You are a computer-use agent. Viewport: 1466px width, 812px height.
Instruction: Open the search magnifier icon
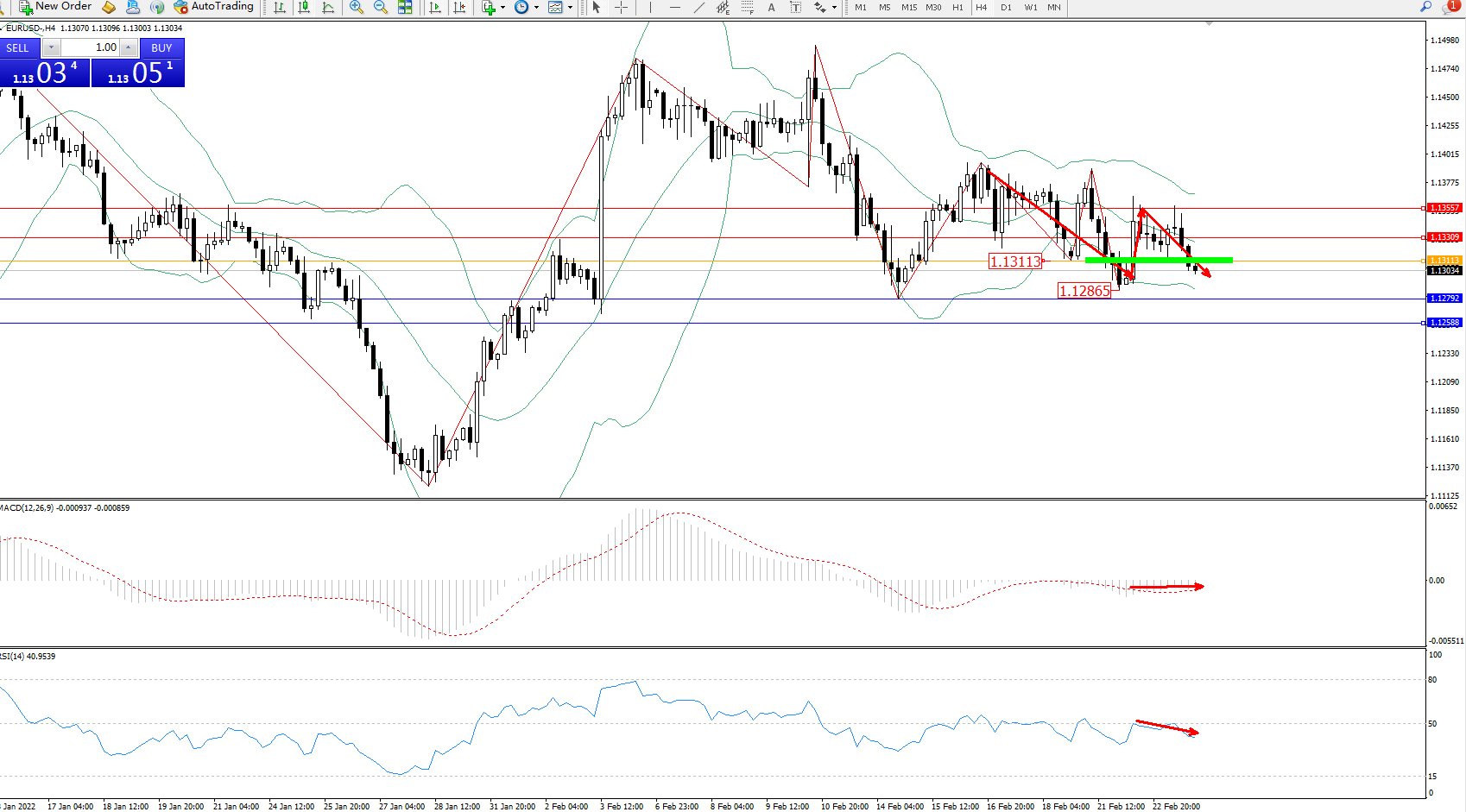[1425, 7]
